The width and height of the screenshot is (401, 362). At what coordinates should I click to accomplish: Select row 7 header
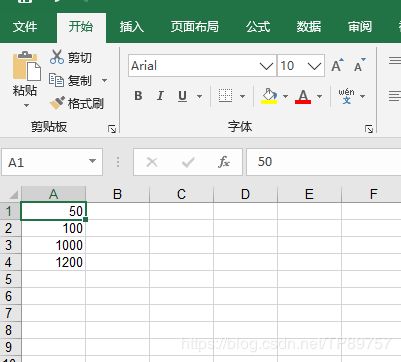click(10, 313)
